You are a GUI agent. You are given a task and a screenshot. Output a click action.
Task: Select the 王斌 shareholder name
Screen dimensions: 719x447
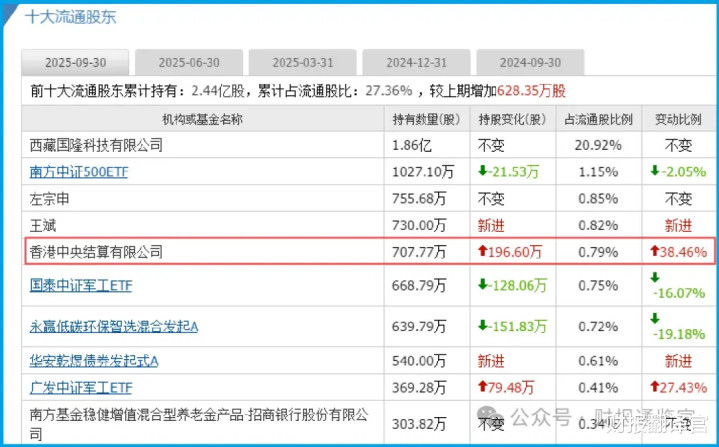pos(43,226)
